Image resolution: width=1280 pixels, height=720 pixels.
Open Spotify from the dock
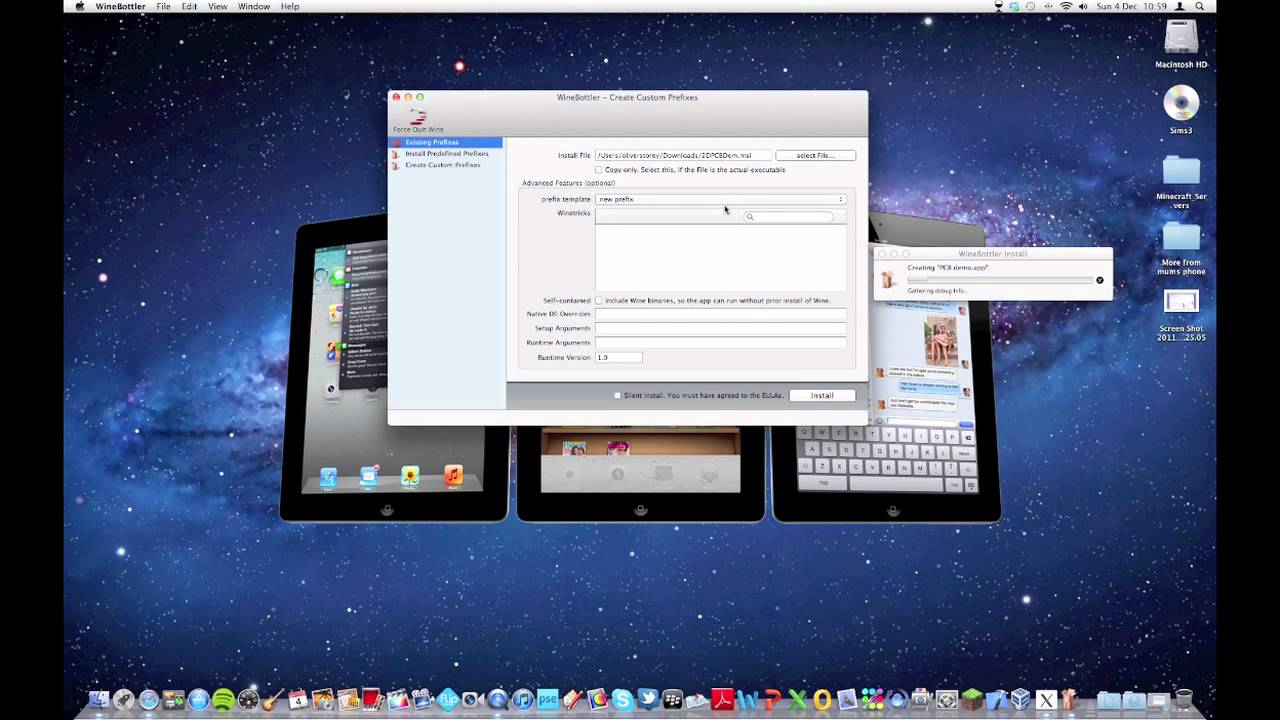[x=223, y=700]
